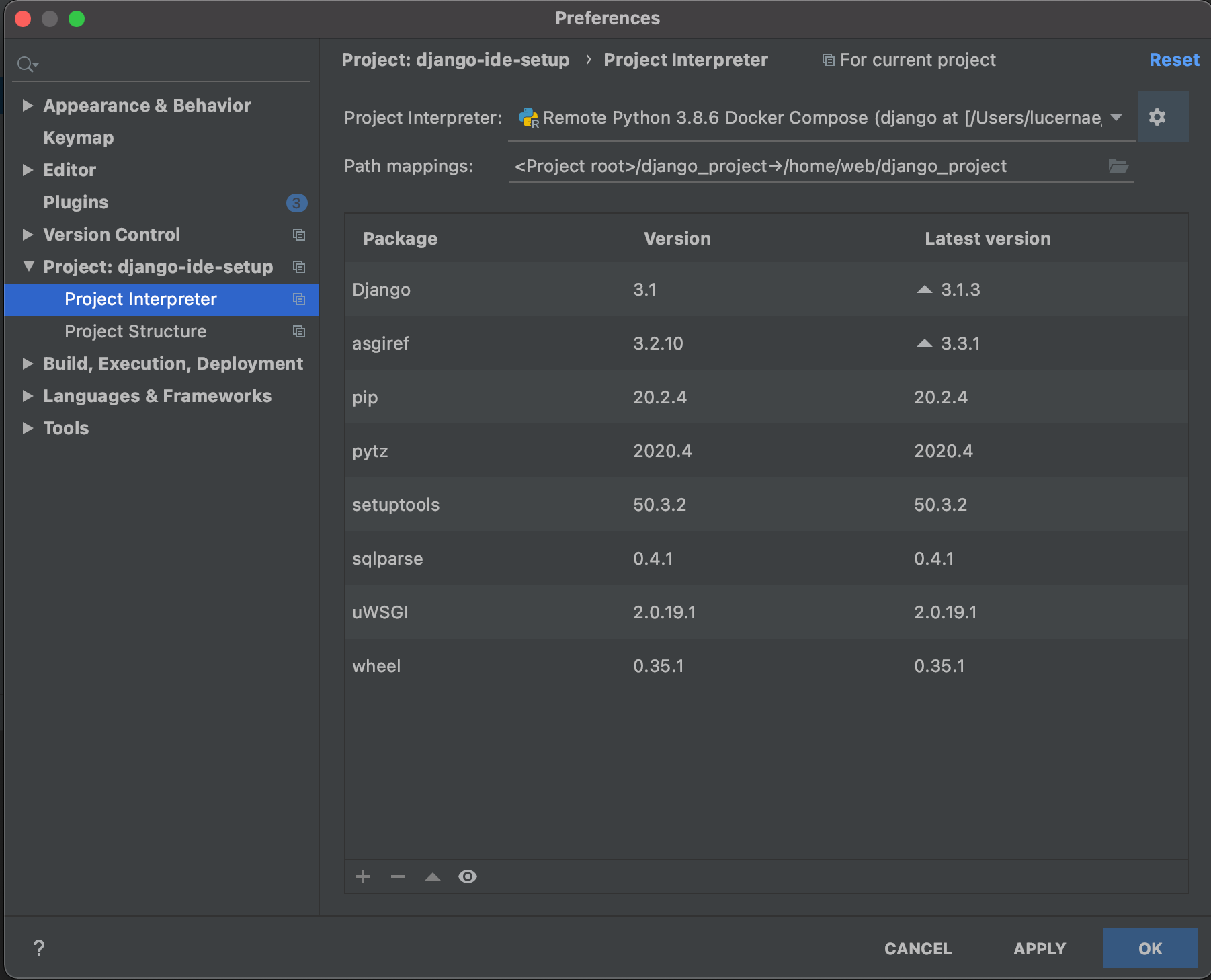Sort by the Package column header
This screenshot has height=980, width=1211.
(401, 239)
